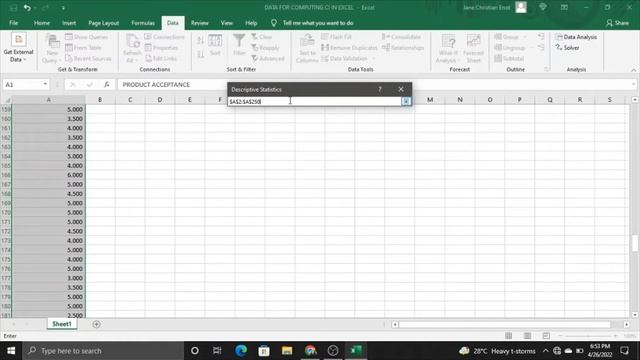Click Forecast Sheet

tap(473, 49)
